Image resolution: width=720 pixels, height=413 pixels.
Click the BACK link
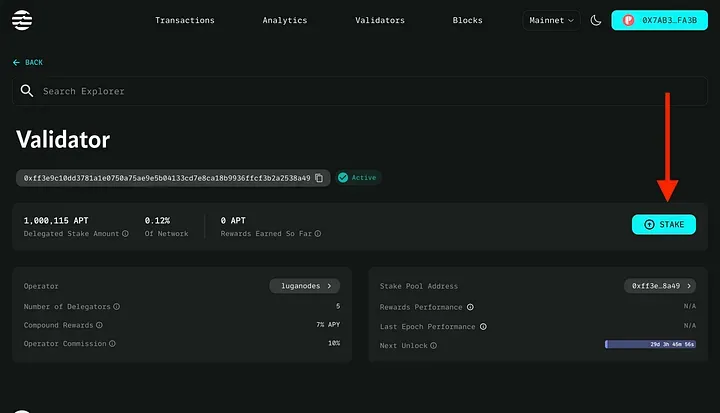pos(29,62)
